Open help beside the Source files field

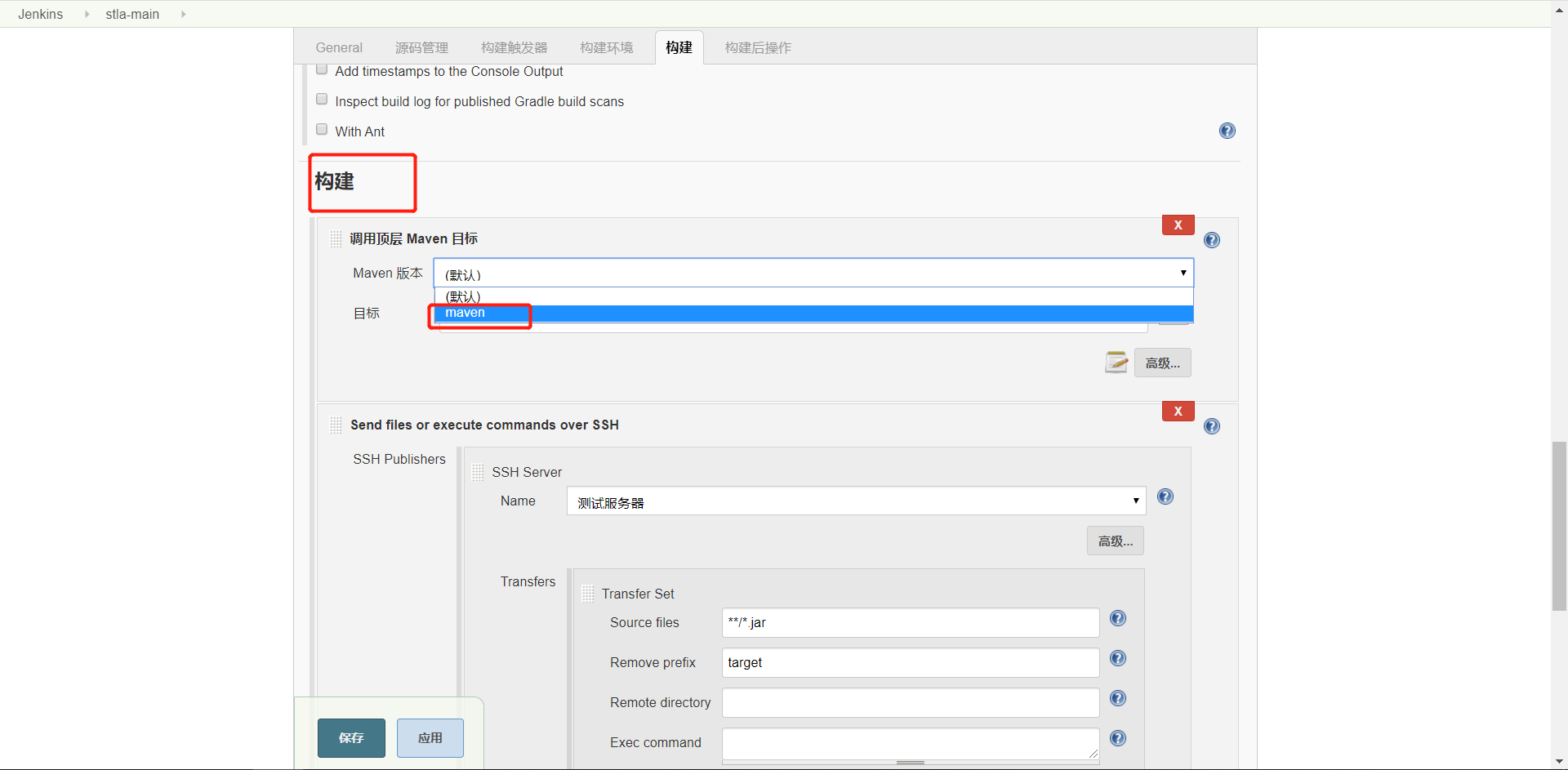pos(1118,618)
